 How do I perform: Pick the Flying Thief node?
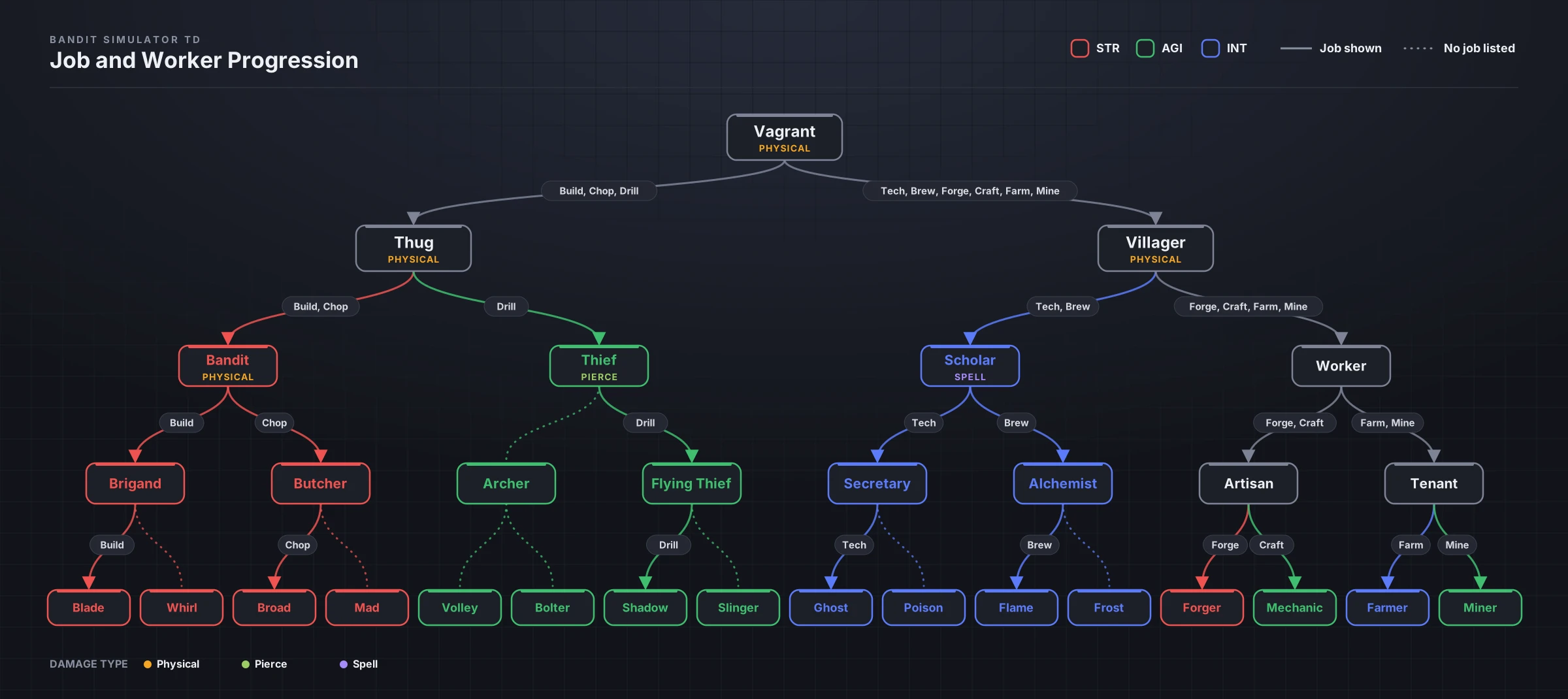[692, 483]
